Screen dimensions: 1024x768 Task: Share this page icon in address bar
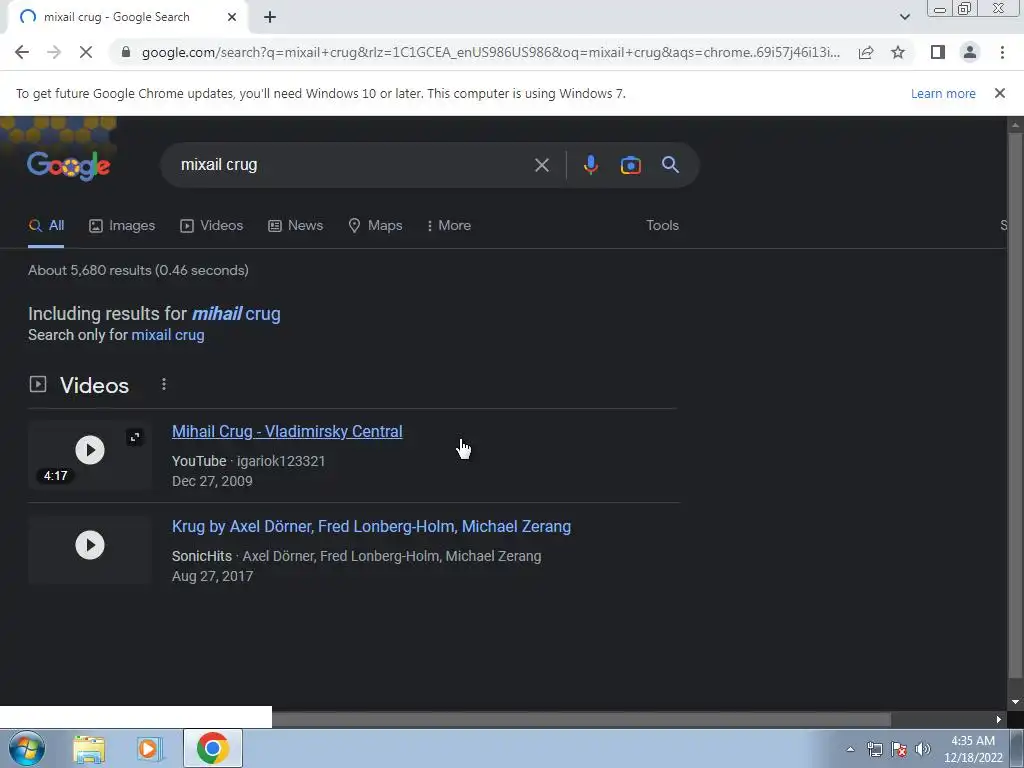[x=866, y=52]
